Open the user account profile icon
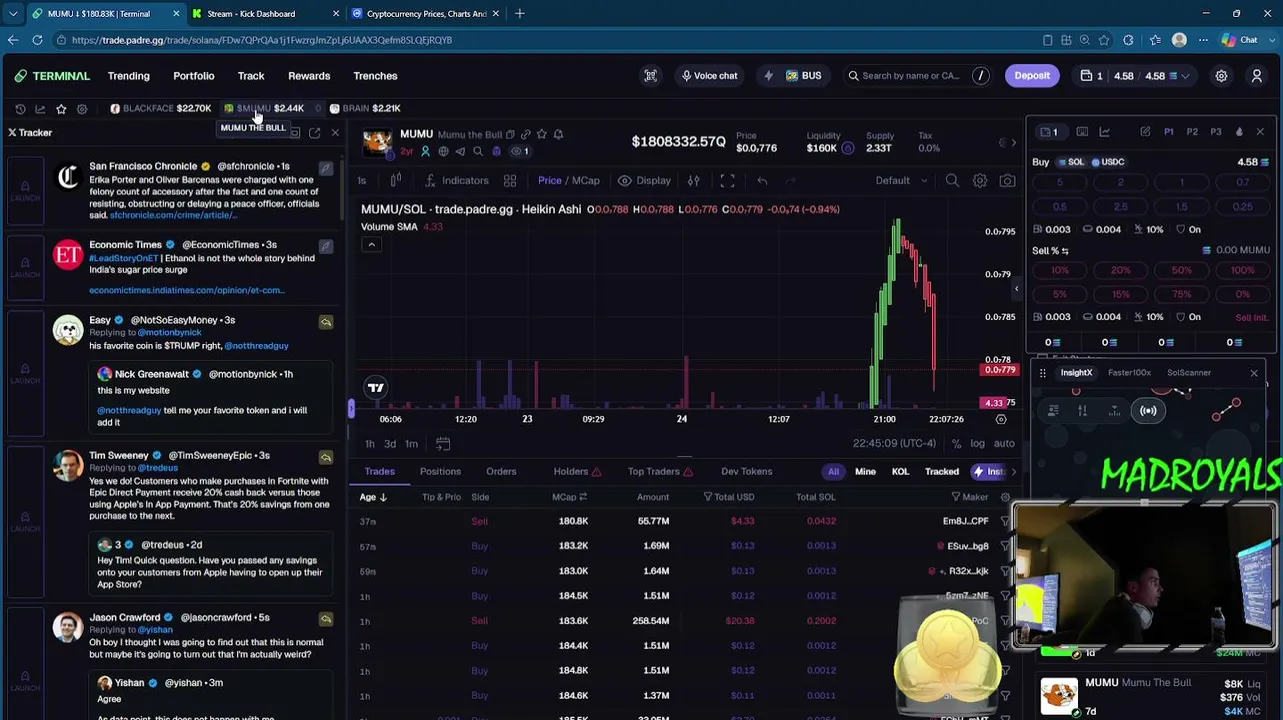The width and height of the screenshot is (1283, 720). click(x=1257, y=76)
